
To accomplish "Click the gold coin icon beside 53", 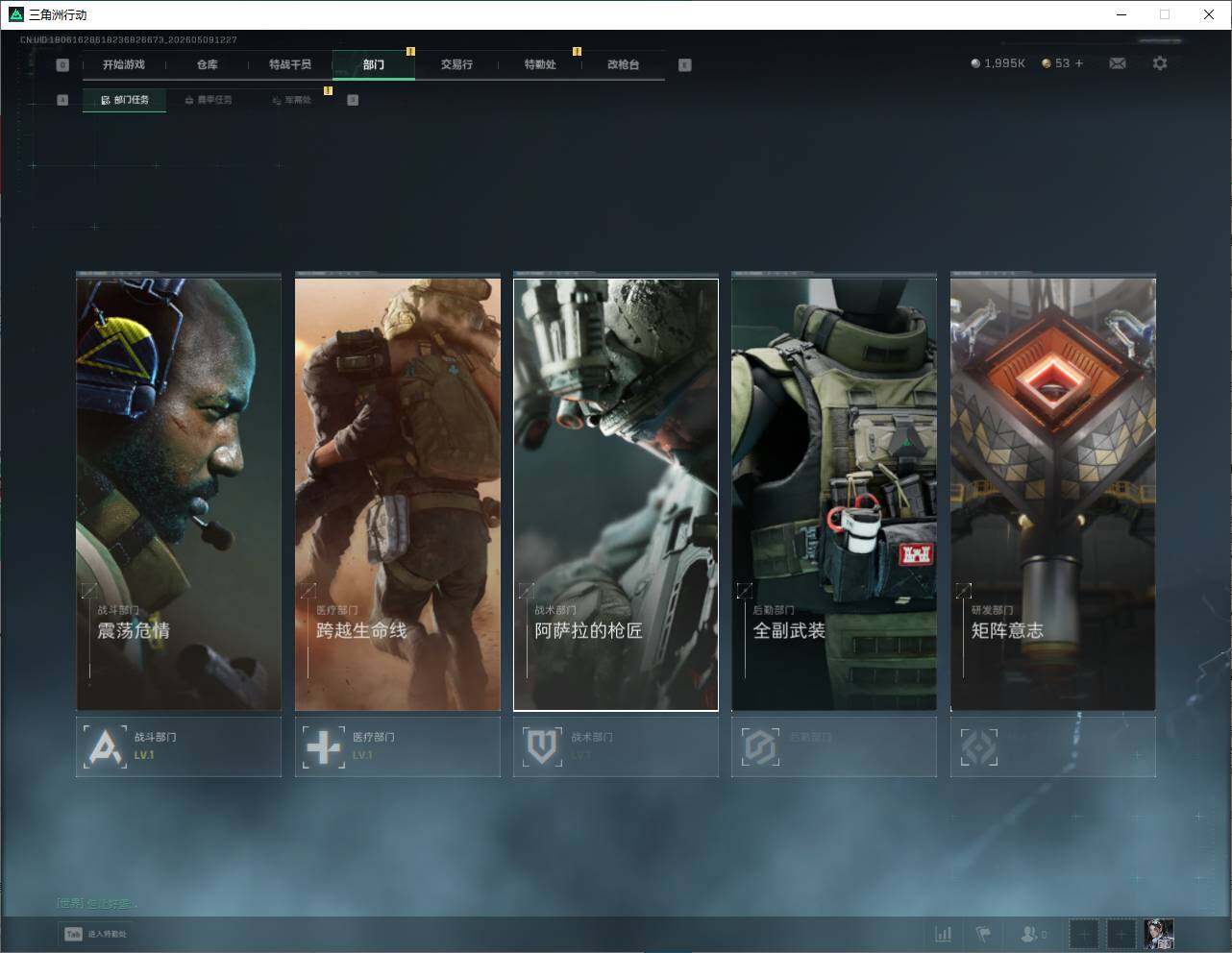I will click(x=1047, y=63).
